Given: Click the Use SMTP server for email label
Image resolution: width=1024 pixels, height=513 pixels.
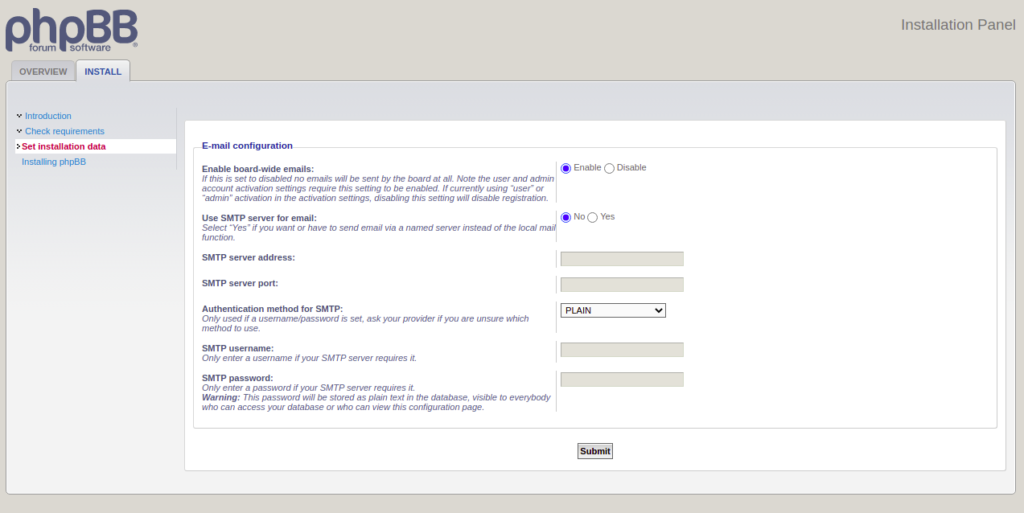Looking at the screenshot, I should click(x=259, y=218).
